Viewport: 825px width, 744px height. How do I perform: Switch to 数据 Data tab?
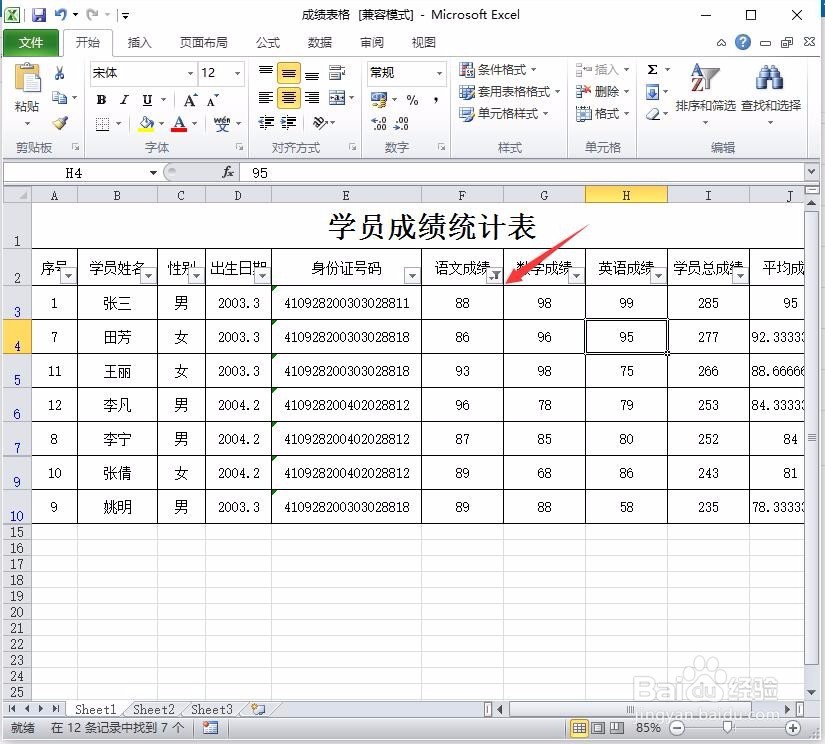pos(319,42)
